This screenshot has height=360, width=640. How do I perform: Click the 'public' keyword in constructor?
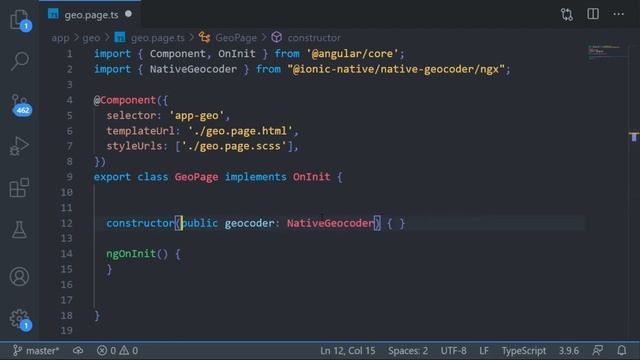200,223
